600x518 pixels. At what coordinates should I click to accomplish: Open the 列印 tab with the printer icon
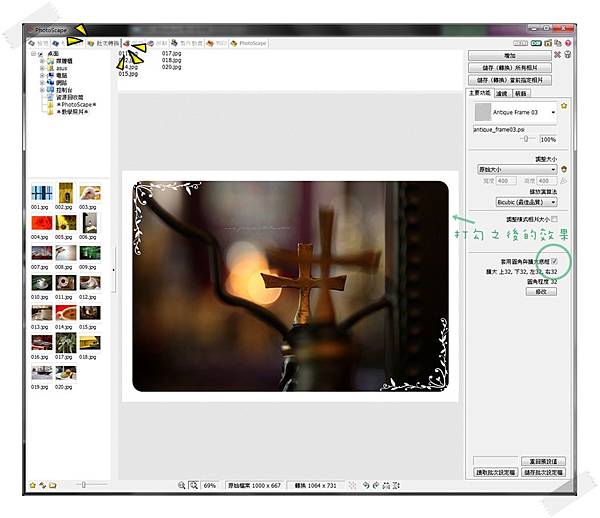(216, 43)
